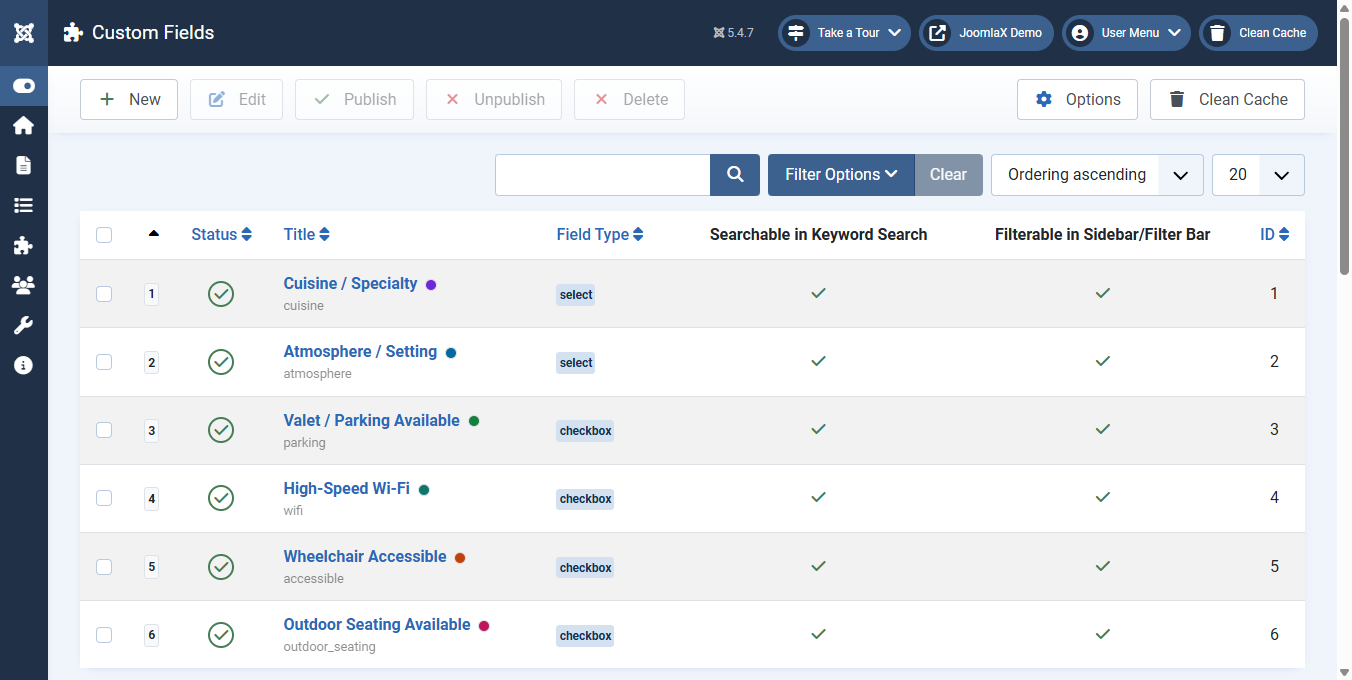Click the Edit toolbar button
This screenshot has height=680, width=1352.
point(236,100)
